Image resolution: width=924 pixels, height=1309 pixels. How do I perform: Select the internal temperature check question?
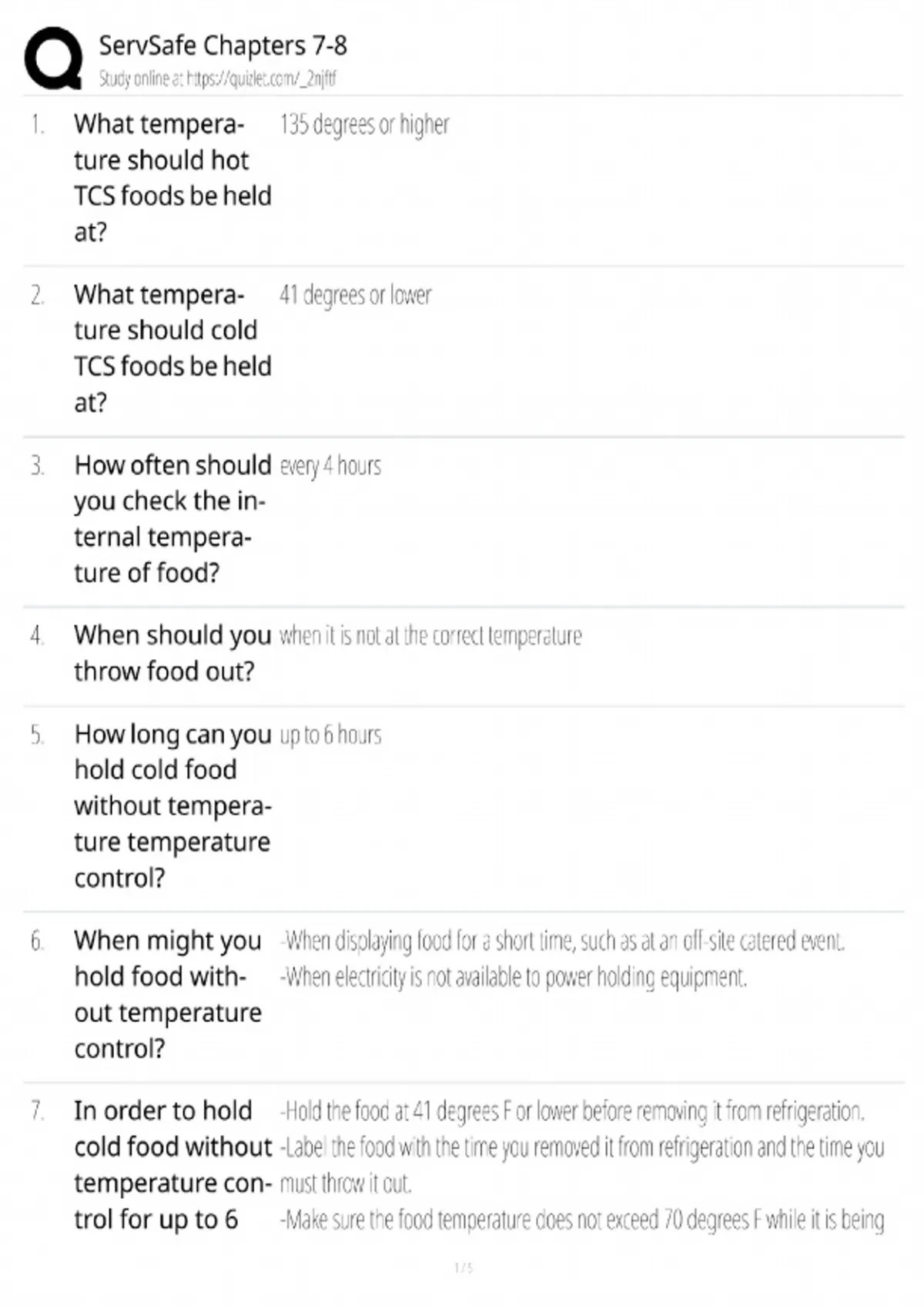click(172, 519)
